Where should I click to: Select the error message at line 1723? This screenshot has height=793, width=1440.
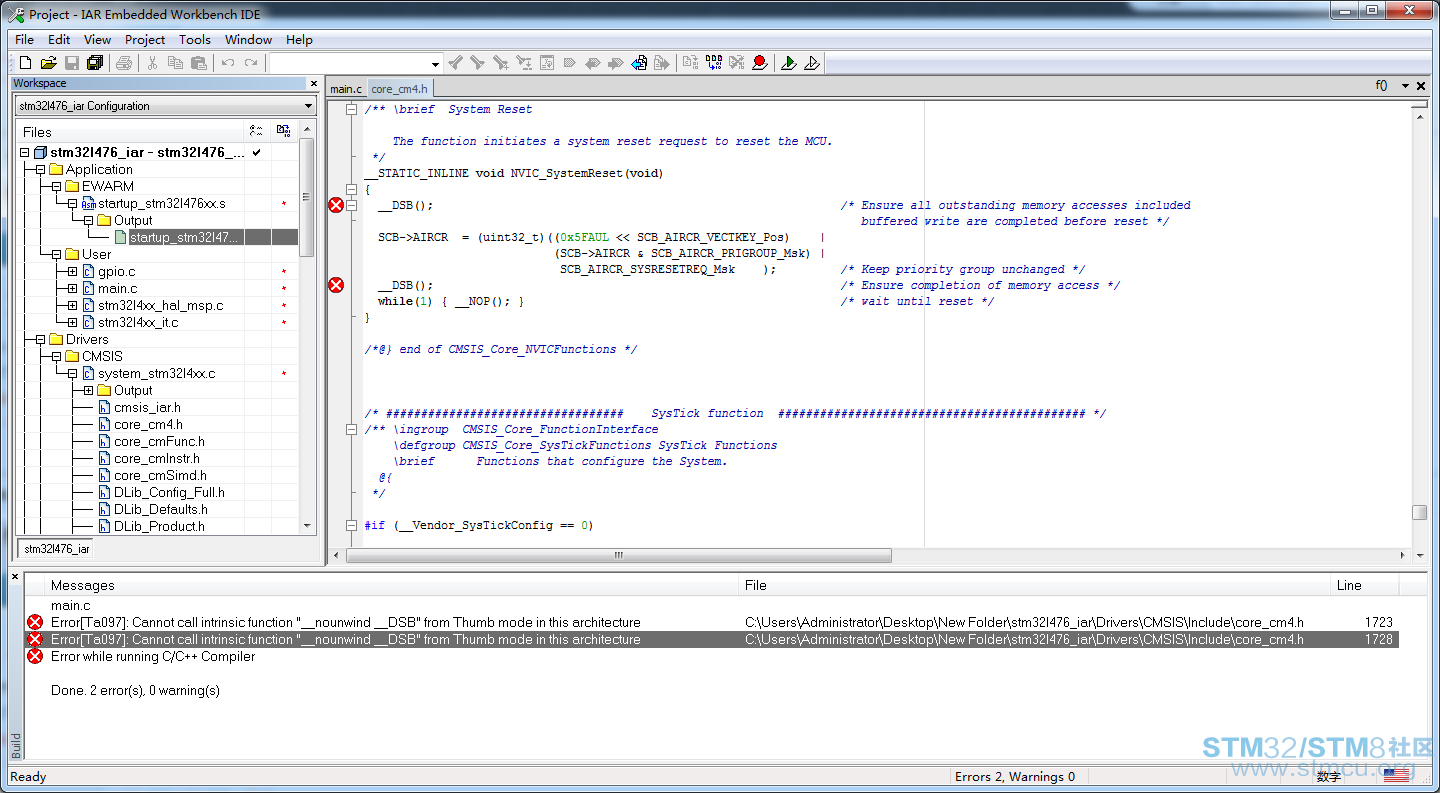(x=711, y=622)
